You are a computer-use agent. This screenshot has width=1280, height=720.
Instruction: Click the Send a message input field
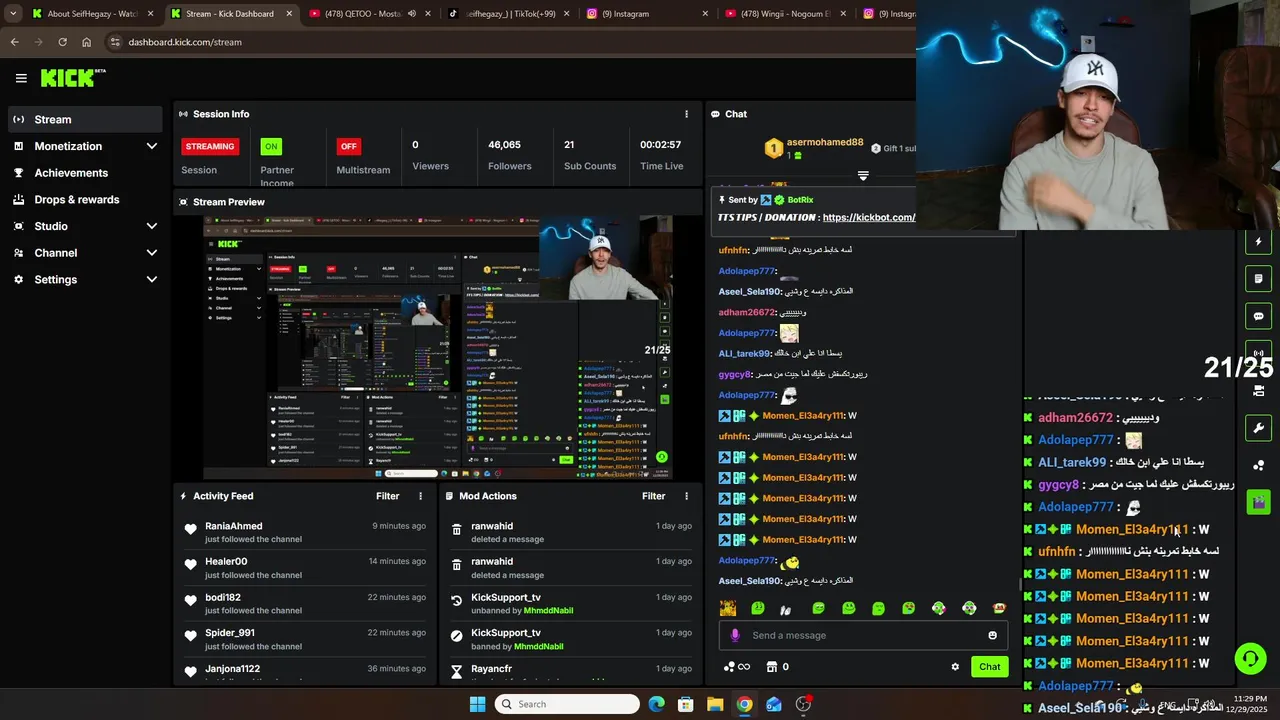pyautogui.click(x=863, y=635)
